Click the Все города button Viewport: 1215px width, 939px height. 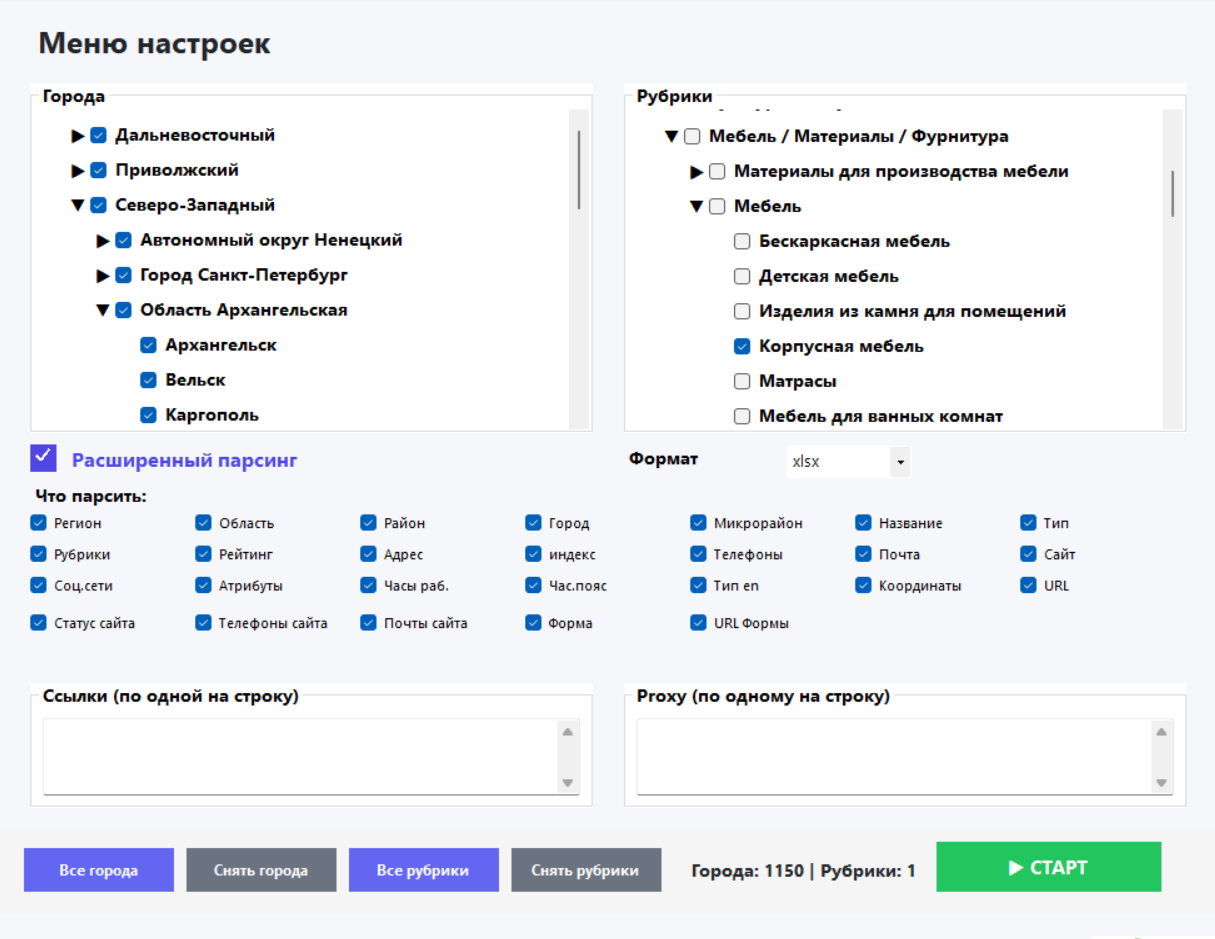point(99,870)
